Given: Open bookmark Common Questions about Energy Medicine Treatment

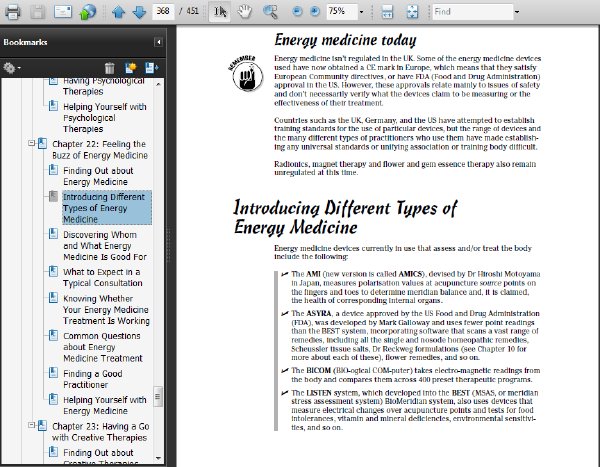Looking at the screenshot, I should pyautogui.click(x=103, y=347).
